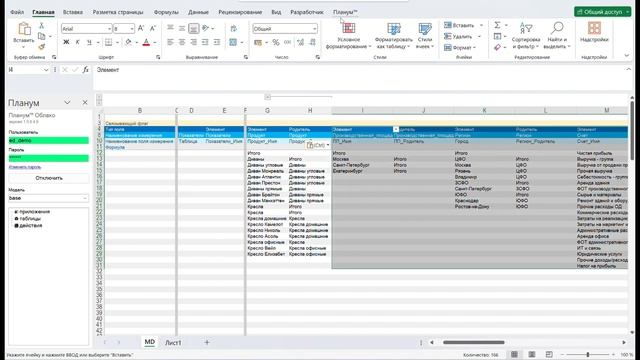
Task: Click the Clear eraser icon
Action: (497, 47)
